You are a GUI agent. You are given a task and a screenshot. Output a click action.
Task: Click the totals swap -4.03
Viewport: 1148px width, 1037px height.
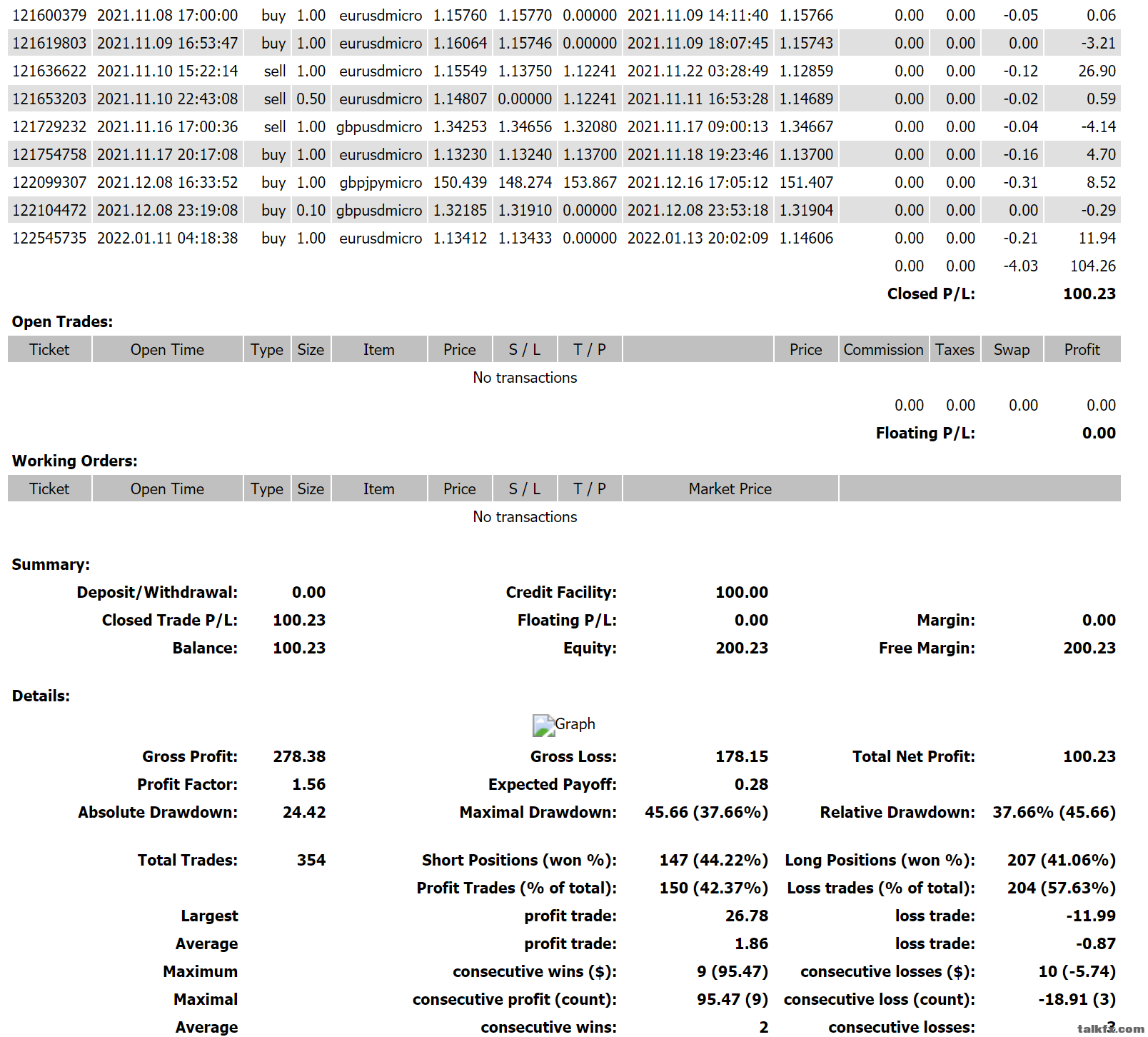pyautogui.click(x=1021, y=266)
